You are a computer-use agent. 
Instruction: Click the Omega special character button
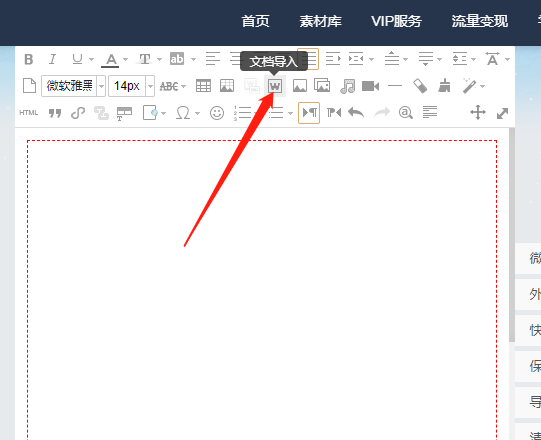click(183, 113)
